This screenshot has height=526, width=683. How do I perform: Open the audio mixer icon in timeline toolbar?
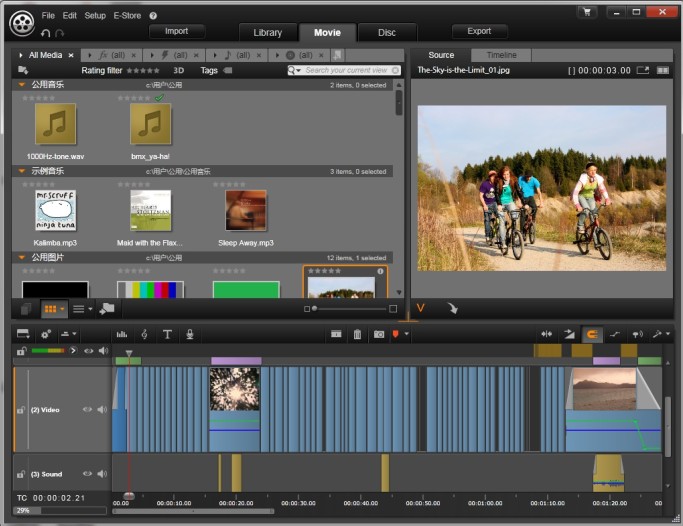(122, 334)
